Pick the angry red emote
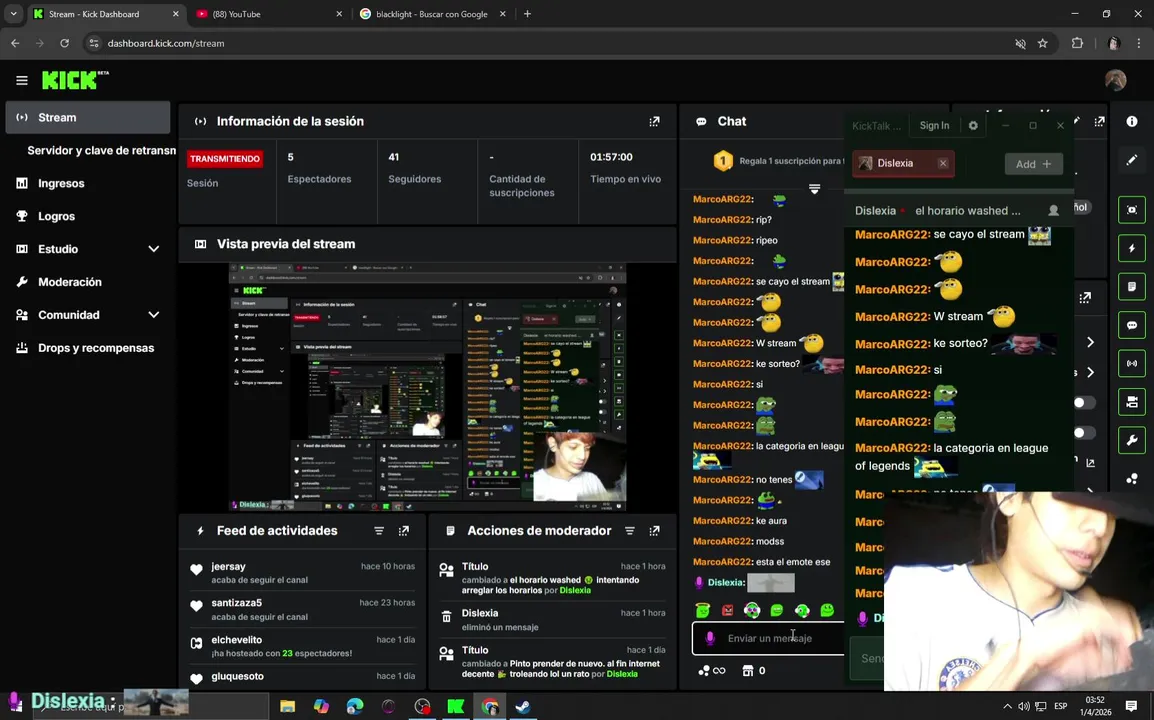 727,610
